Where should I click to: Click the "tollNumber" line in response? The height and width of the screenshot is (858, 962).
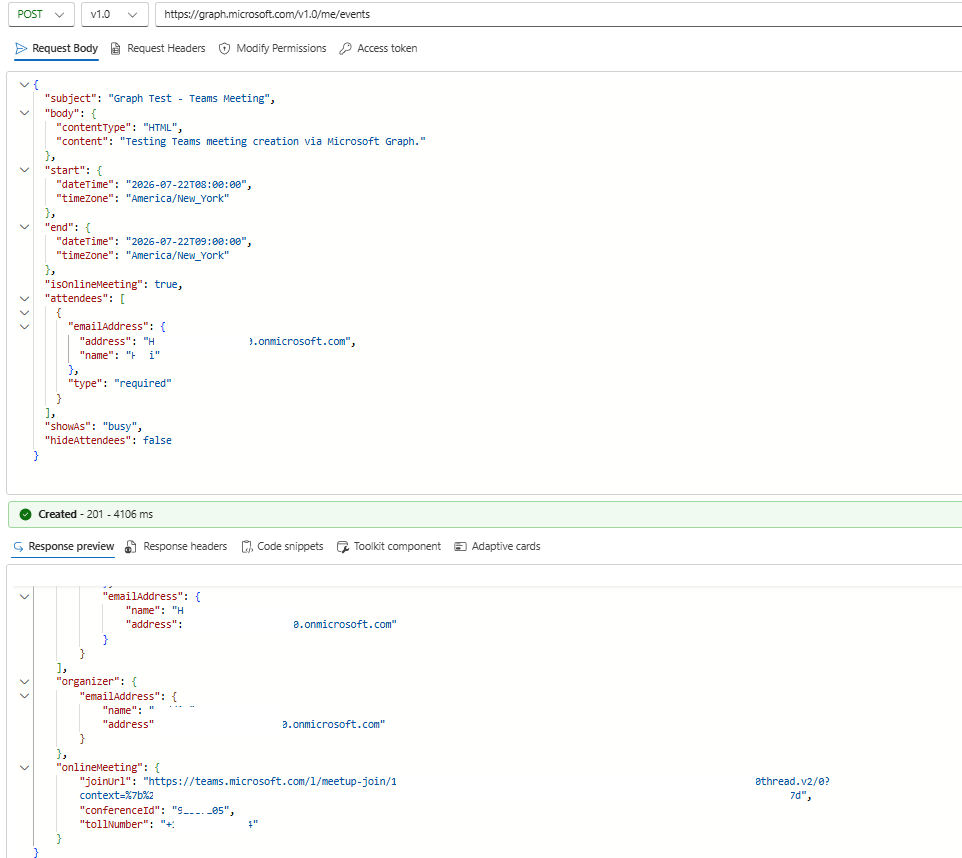pos(169,824)
